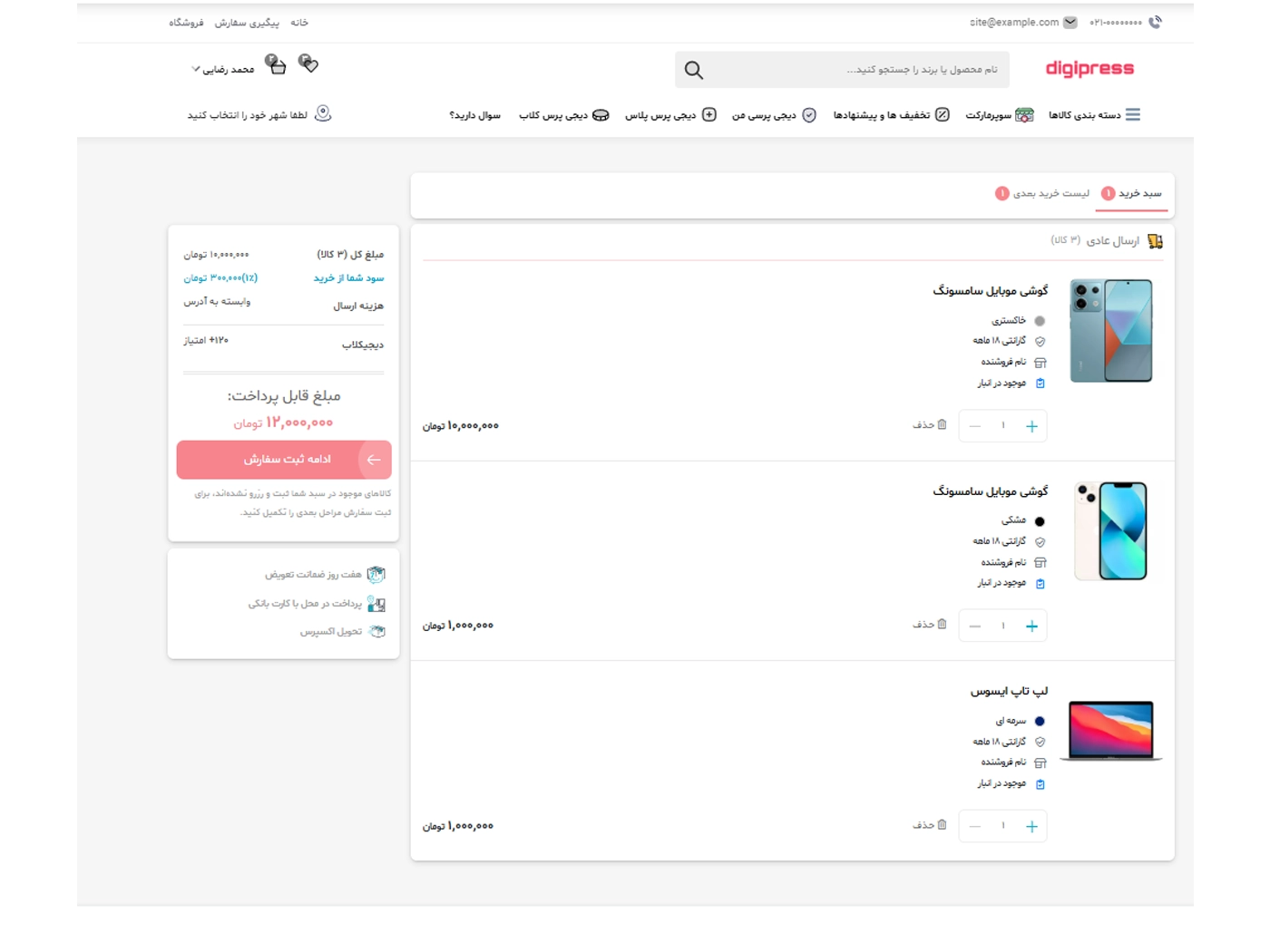
Task: Click the digipress logo
Action: [1089, 69]
